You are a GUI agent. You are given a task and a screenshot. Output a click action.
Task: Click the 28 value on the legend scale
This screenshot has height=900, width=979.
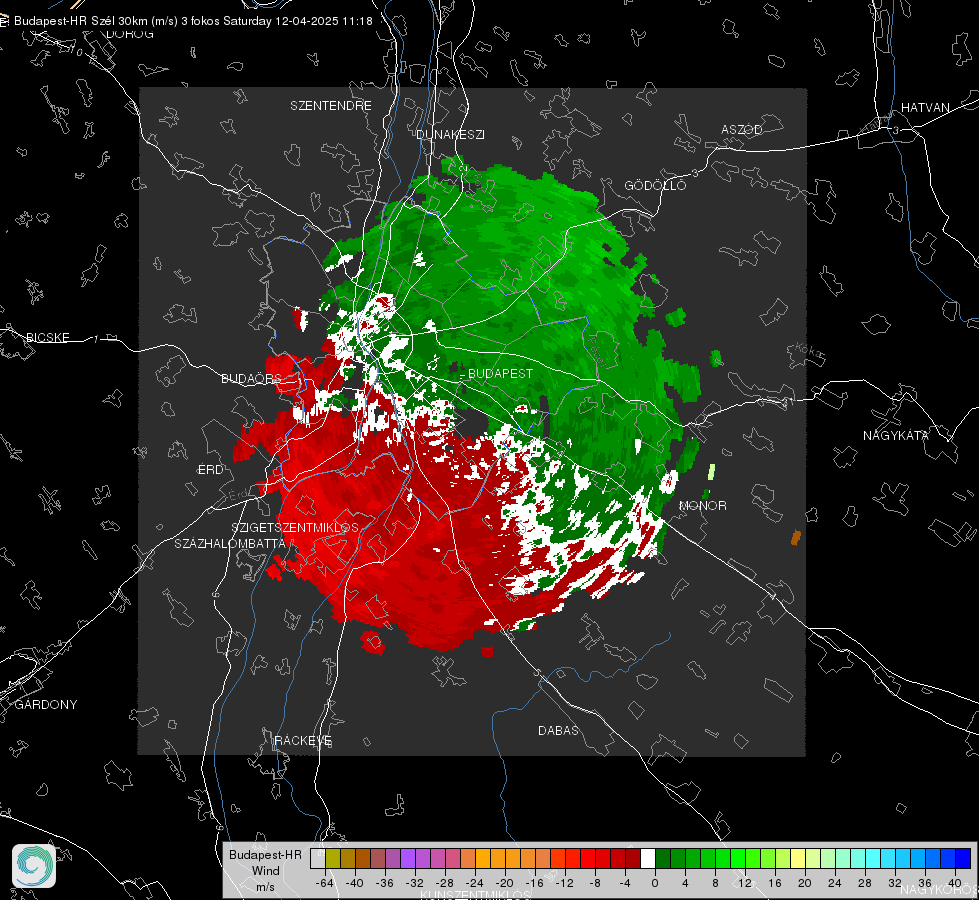pyautogui.click(x=865, y=883)
